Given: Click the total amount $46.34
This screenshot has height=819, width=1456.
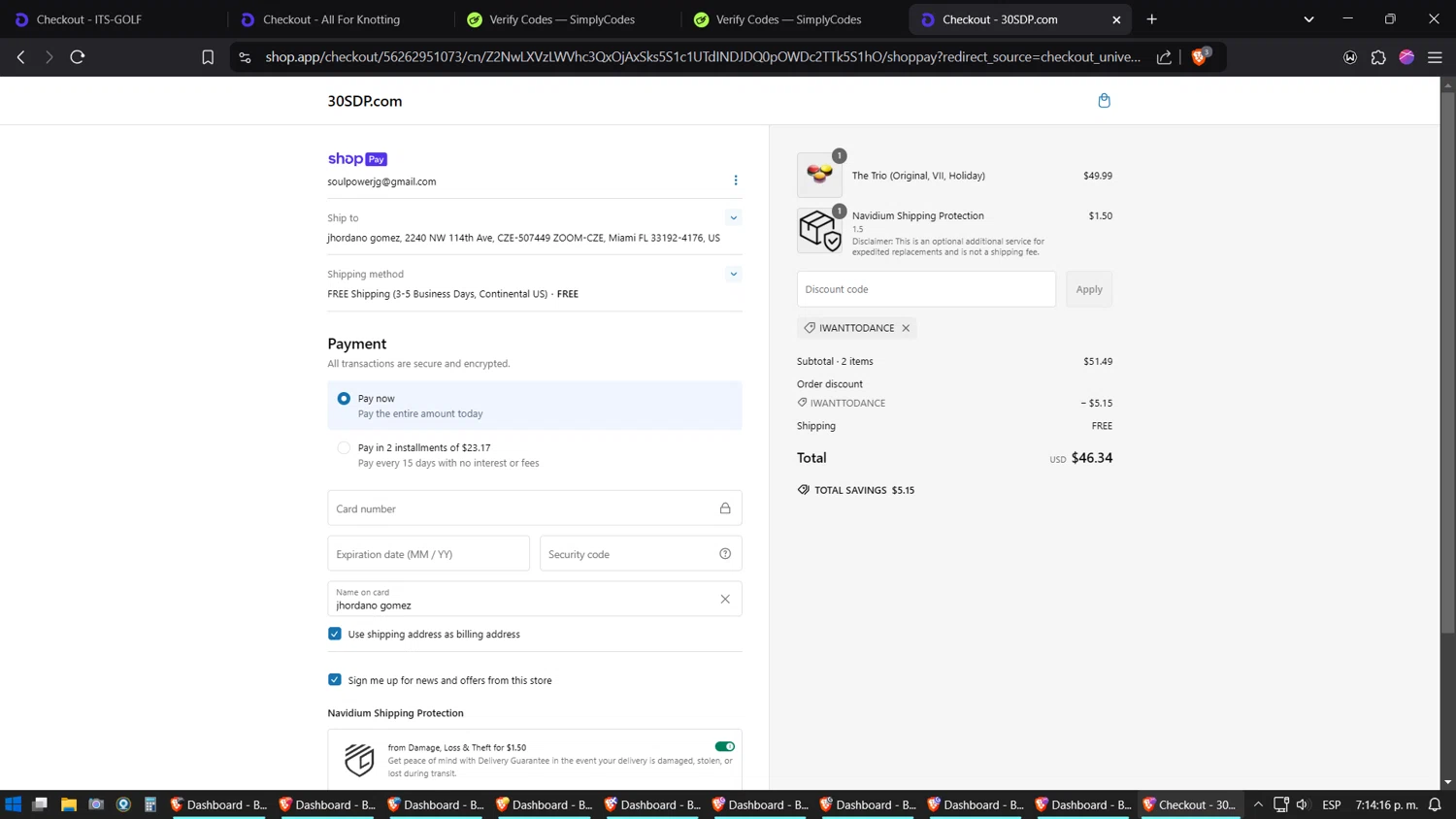Looking at the screenshot, I should (x=1092, y=458).
